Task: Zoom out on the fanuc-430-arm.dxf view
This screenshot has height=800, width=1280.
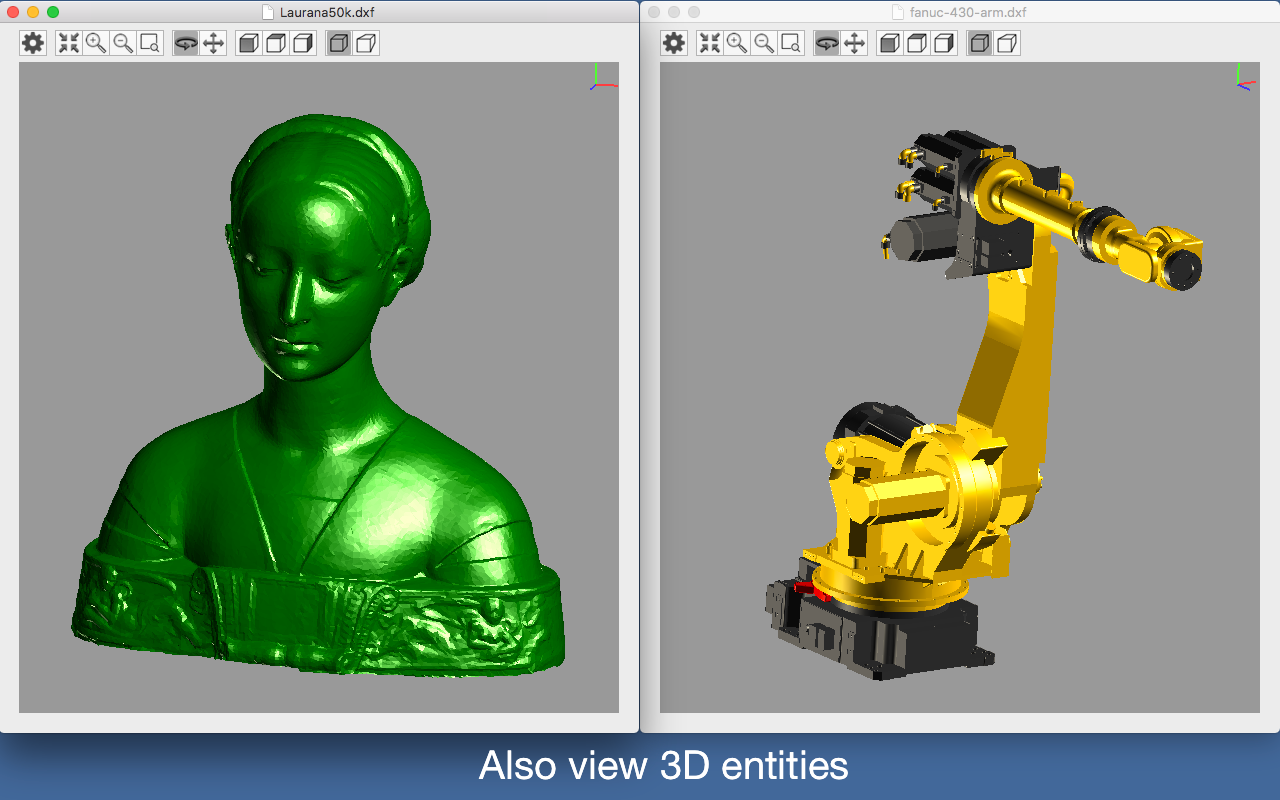Action: [x=764, y=43]
